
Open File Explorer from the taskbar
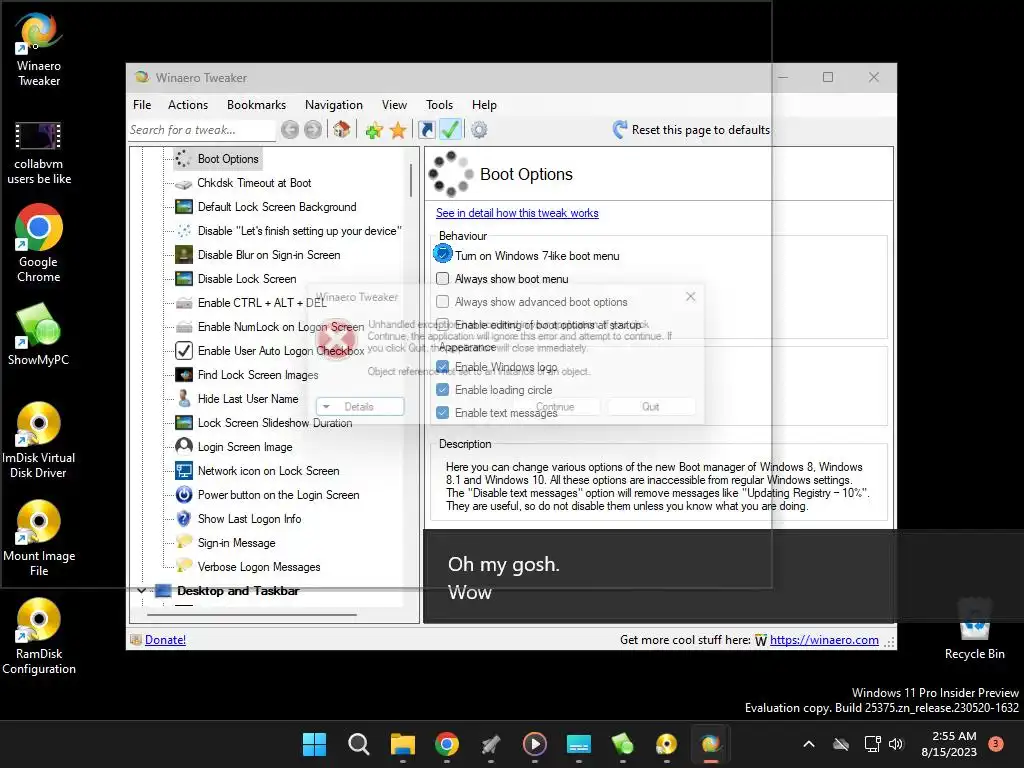[403, 744]
